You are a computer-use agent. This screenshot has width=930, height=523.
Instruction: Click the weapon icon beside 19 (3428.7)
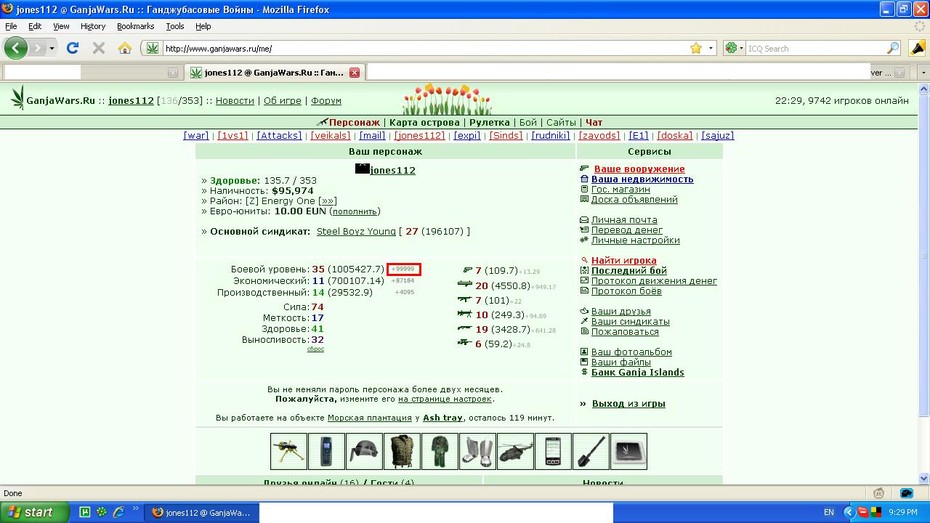pyautogui.click(x=465, y=329)
